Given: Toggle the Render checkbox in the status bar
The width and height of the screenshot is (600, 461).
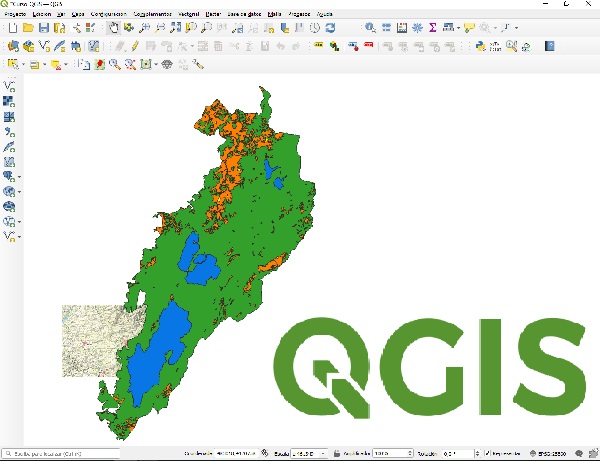Looking at the screenshot, I should click(488, 453).
